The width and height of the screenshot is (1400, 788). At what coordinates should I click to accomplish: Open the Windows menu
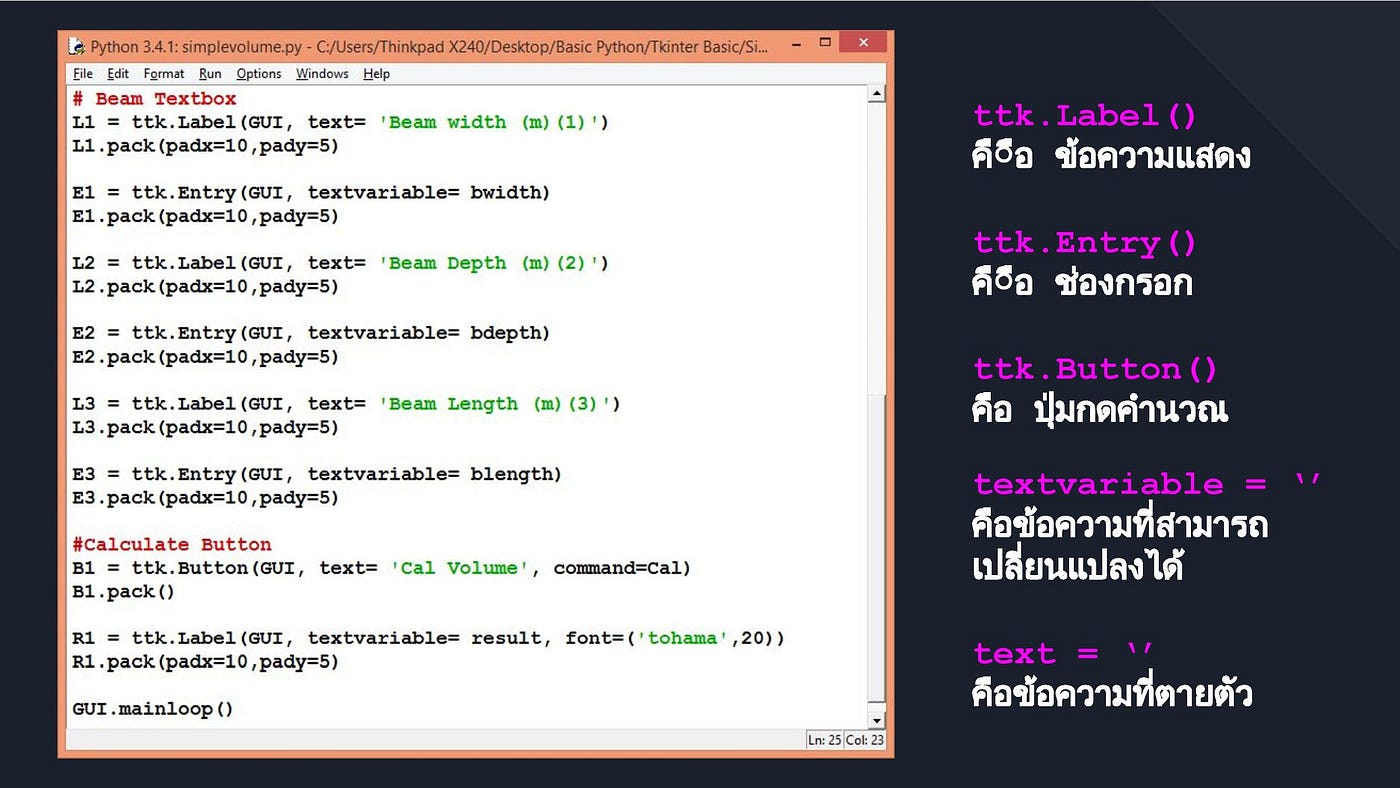pyautogui.click(x=321, y=73)
